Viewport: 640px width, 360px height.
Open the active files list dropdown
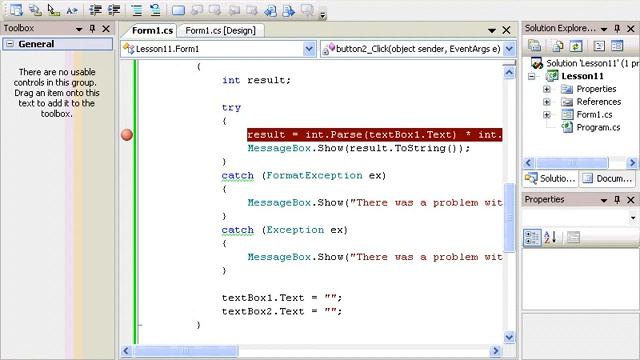tap(491, 30)
